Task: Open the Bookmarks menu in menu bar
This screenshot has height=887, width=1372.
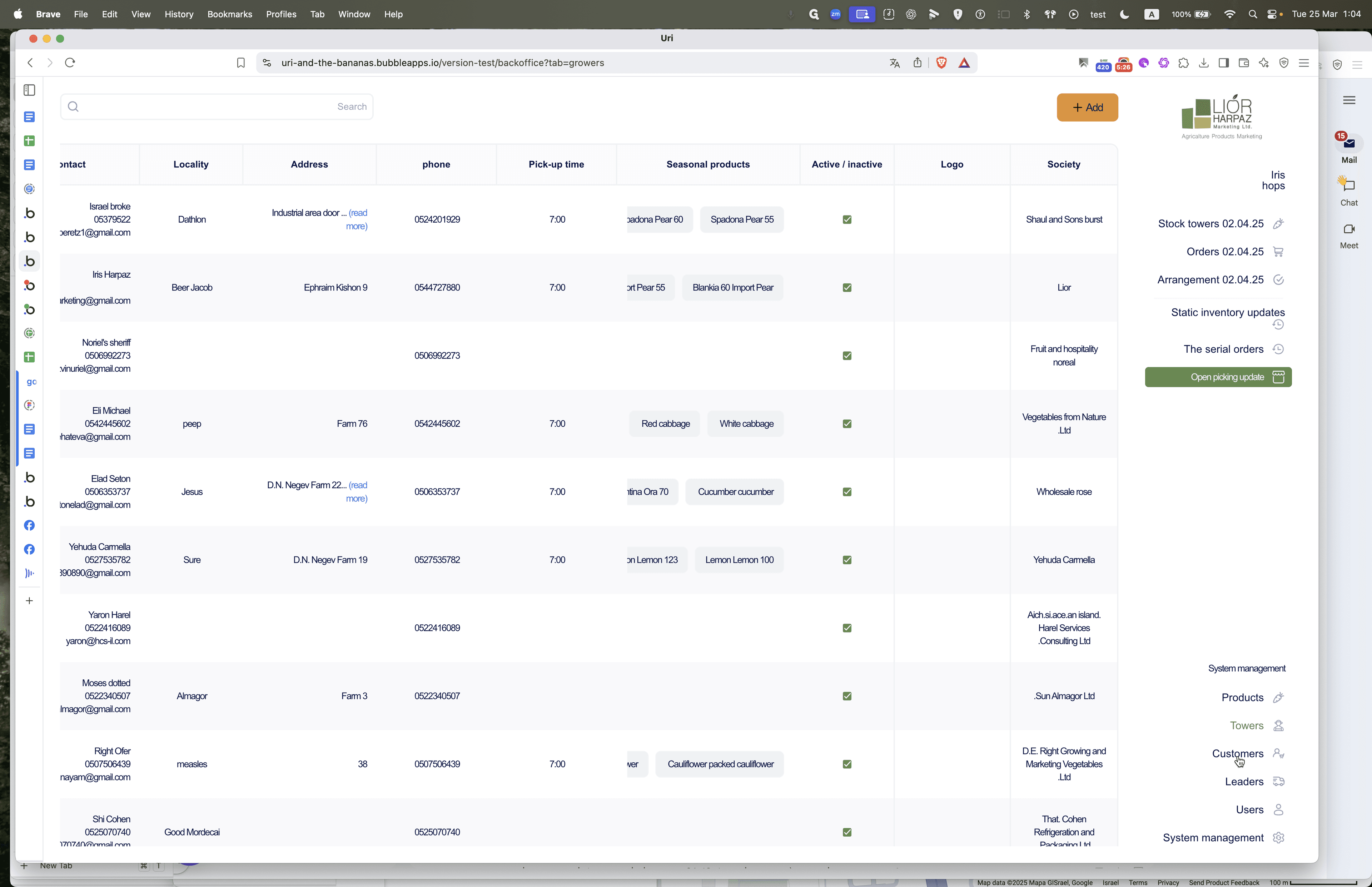Action: (x=229, y=14)
